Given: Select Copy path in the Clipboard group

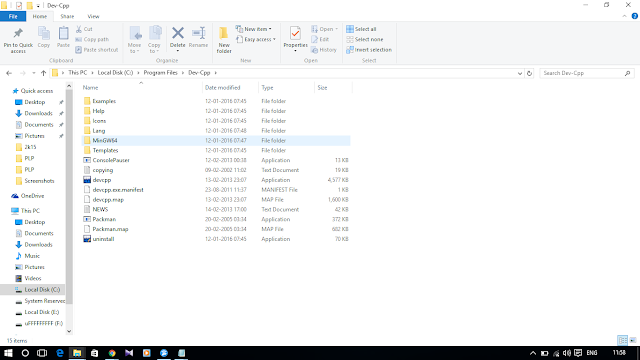Looking at the screenshot, I should coord(92,40).
